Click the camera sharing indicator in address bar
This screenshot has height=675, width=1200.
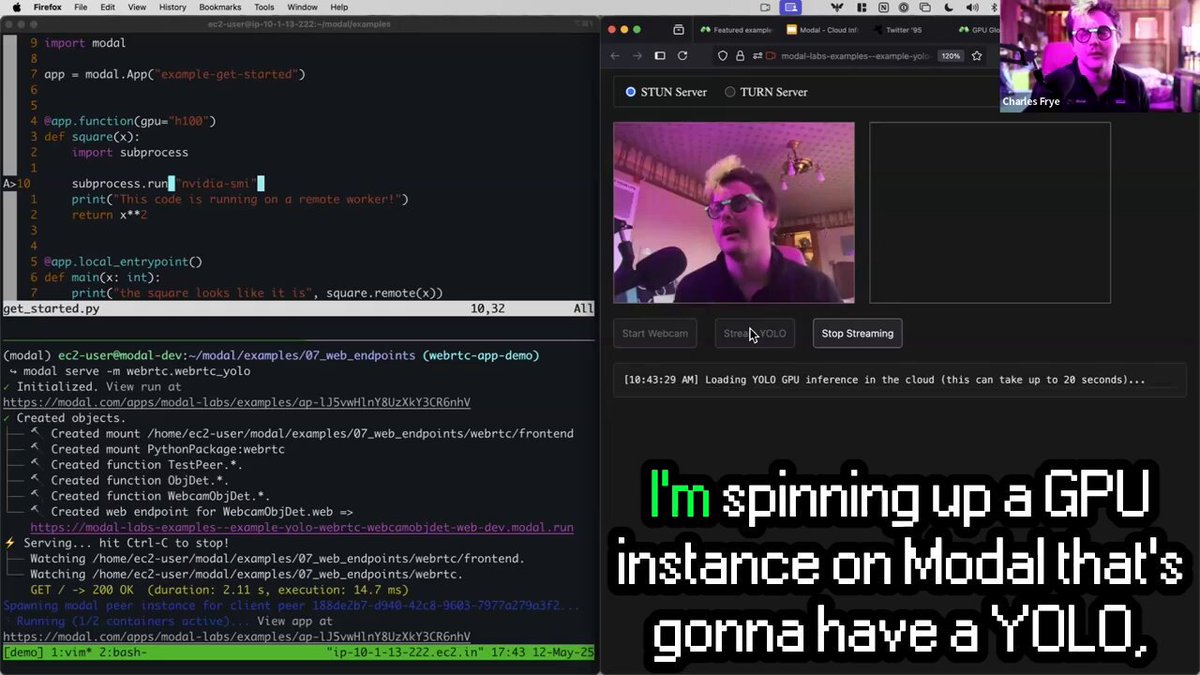[772, 56]
